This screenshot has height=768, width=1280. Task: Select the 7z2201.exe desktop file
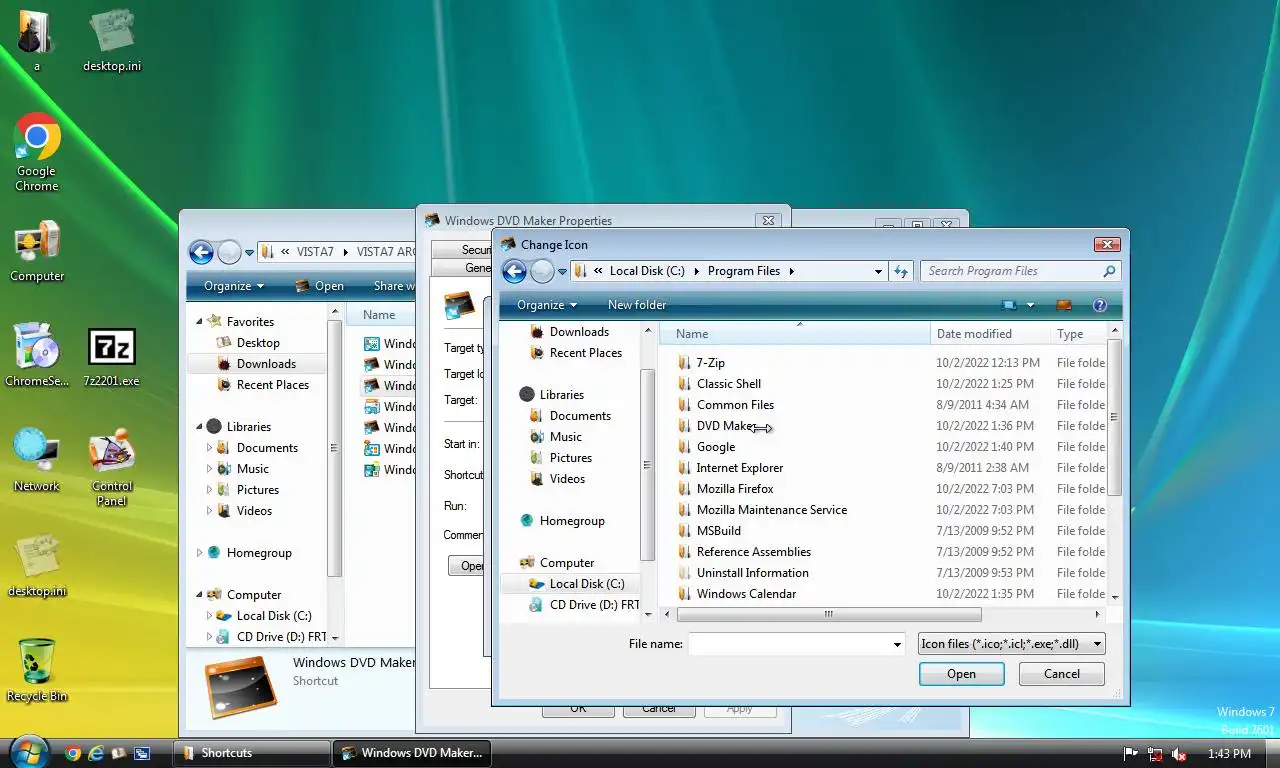click(x=111, y=358)
